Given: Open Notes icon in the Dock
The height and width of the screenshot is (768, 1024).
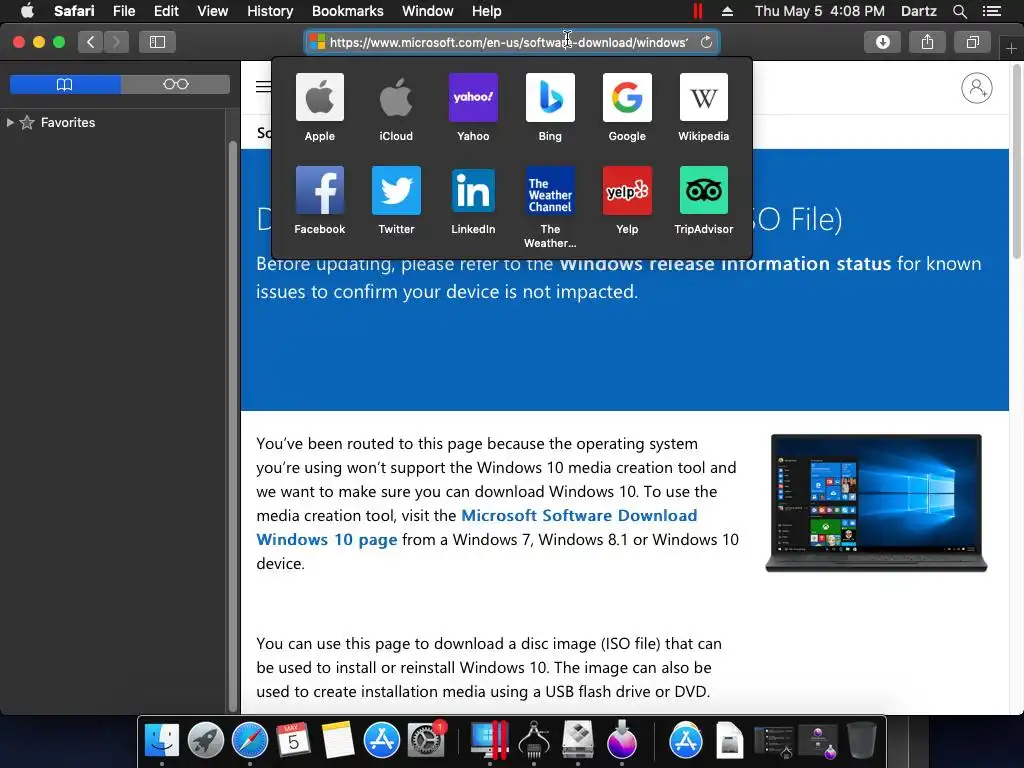Looking at the screenshot, I should tap(337, 740).
